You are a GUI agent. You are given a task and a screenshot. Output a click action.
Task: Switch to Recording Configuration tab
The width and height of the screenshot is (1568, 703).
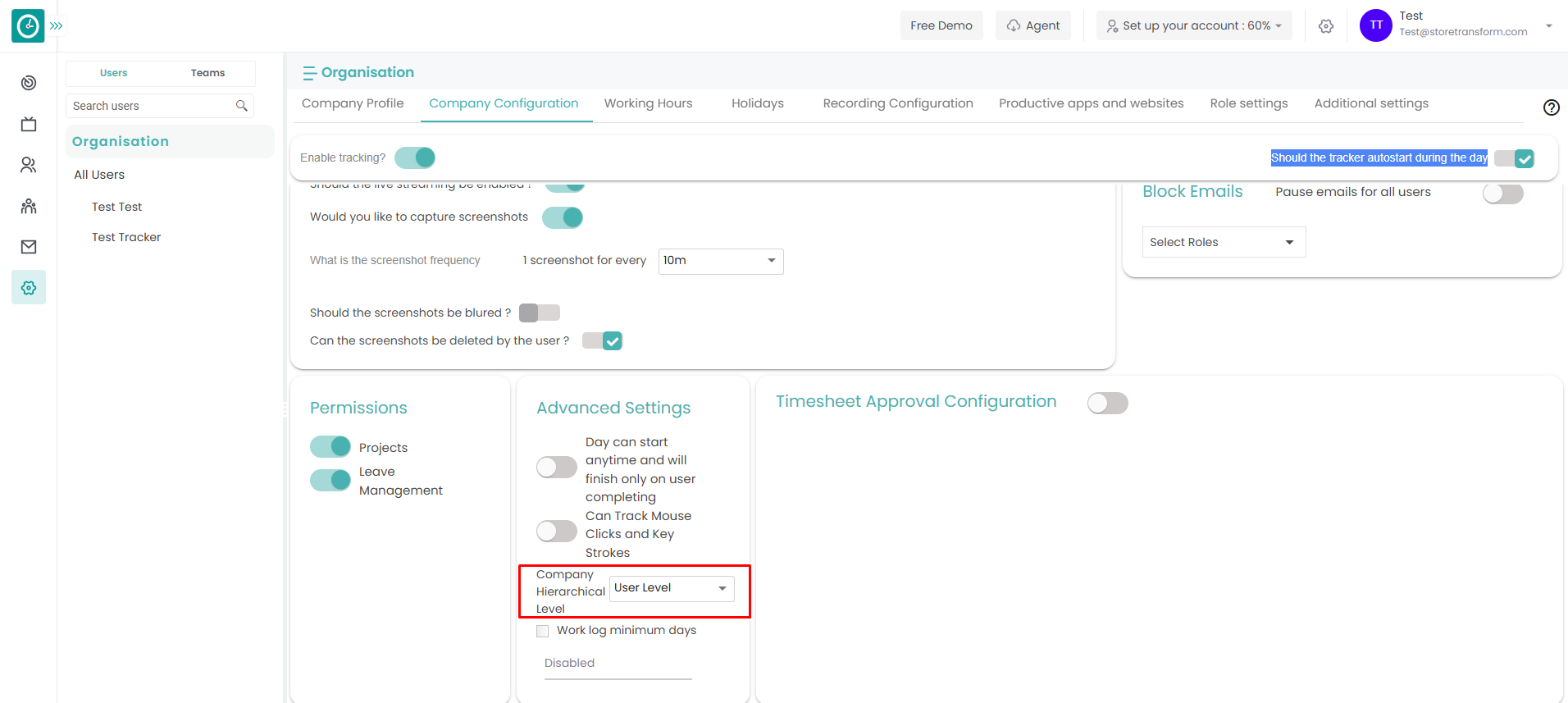point(898,103)
